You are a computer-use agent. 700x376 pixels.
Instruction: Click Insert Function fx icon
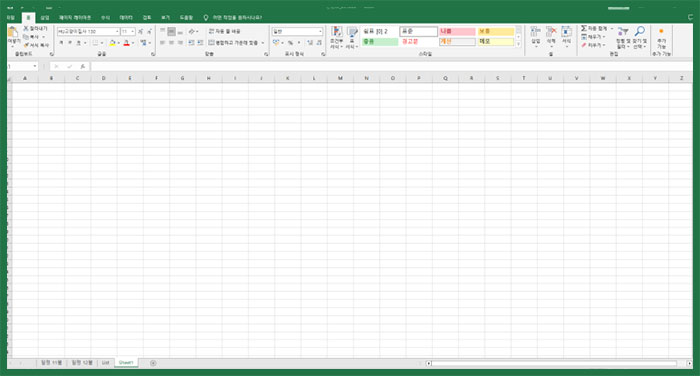pos(83,67)
